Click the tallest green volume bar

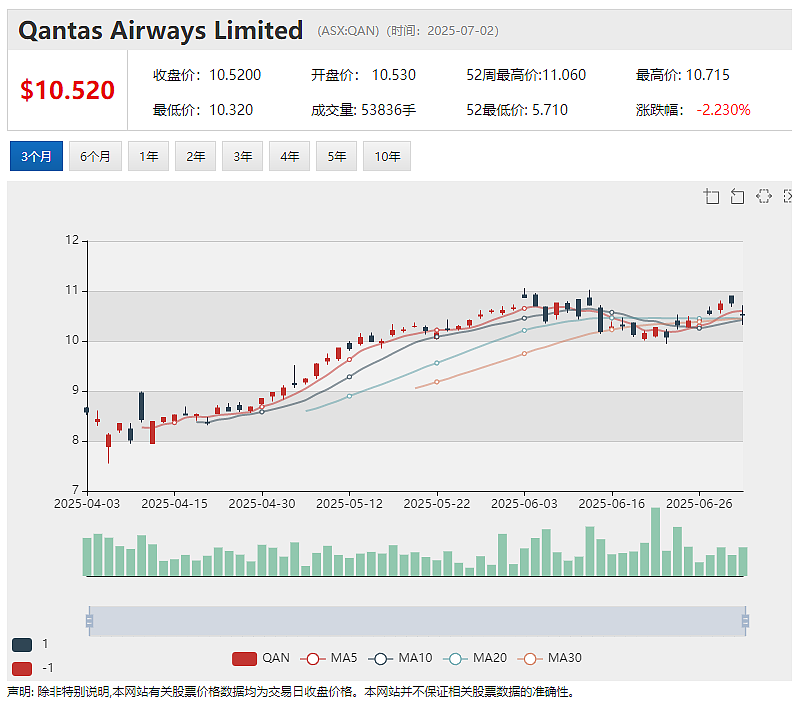click(655, 542)
